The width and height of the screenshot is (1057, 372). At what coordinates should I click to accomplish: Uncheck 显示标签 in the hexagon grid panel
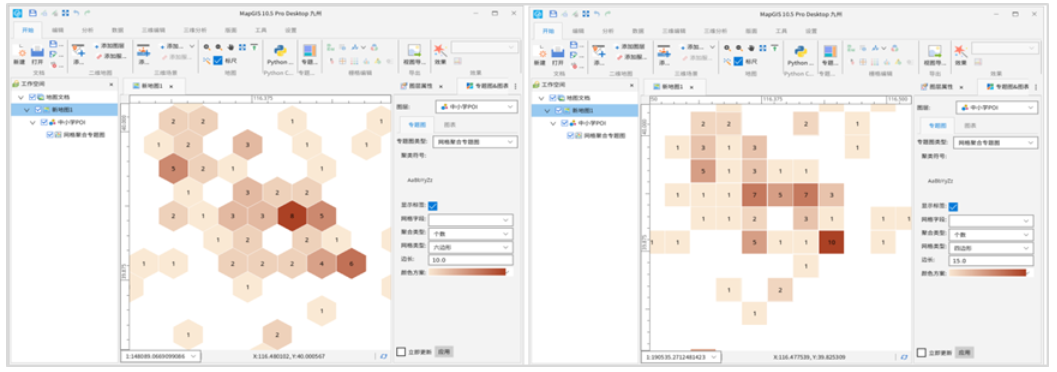pyautogui.click(x=433, y=206)
